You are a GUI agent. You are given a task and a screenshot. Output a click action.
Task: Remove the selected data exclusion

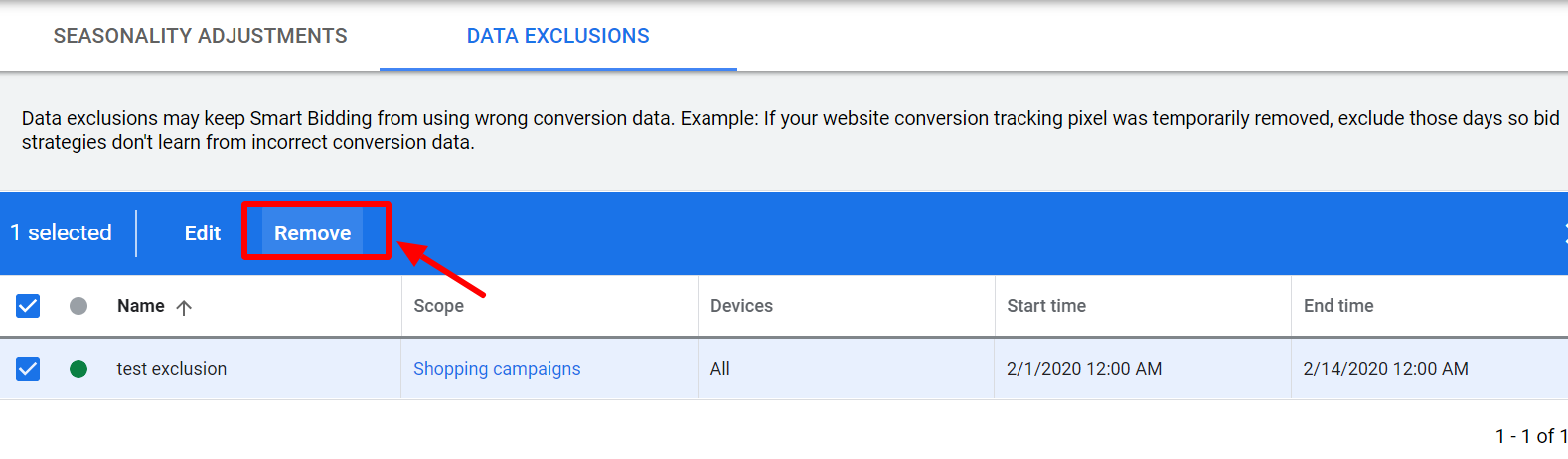tap(313, 233)
